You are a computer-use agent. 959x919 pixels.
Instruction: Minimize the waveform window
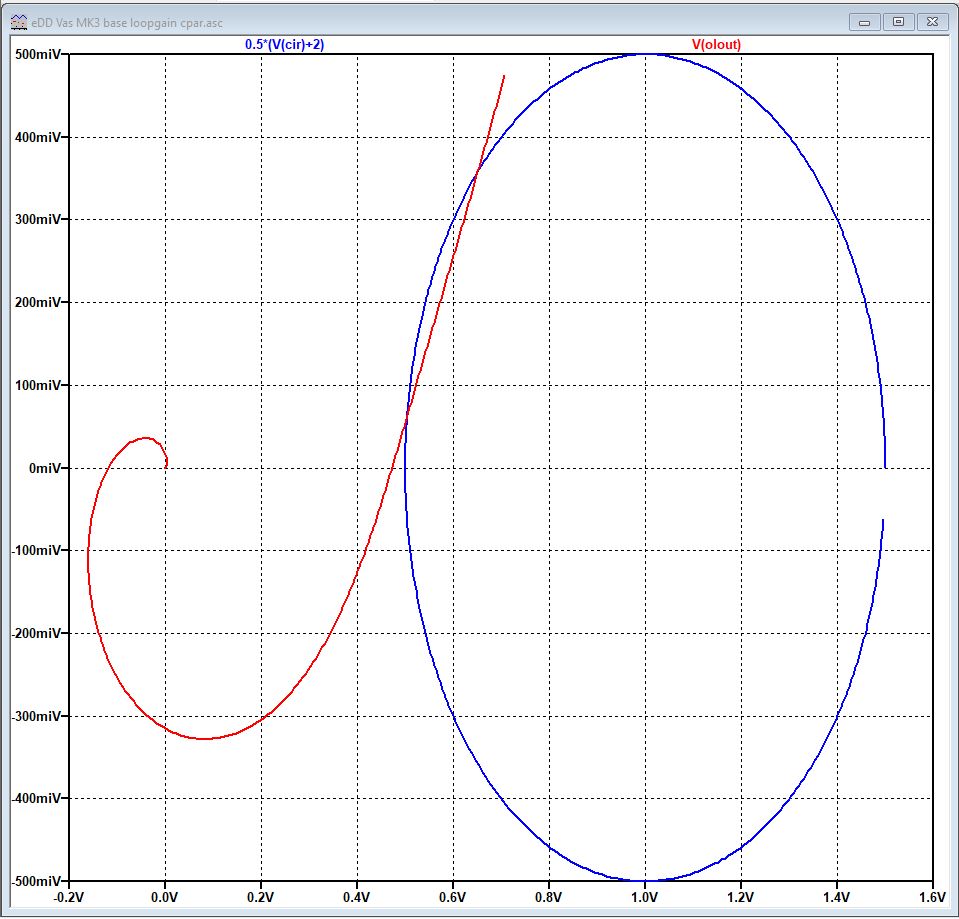(x=865, y=22)
